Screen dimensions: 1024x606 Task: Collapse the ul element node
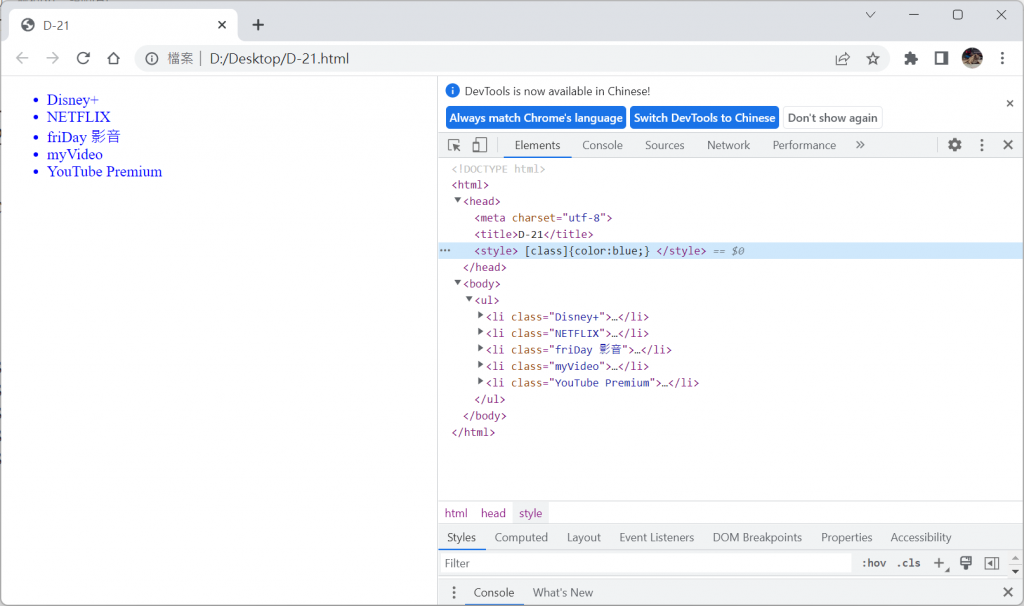point(469,299)
